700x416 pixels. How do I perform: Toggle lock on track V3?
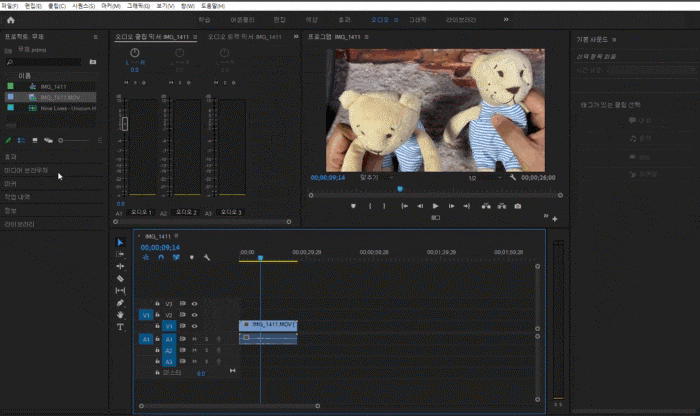[158, 304]
